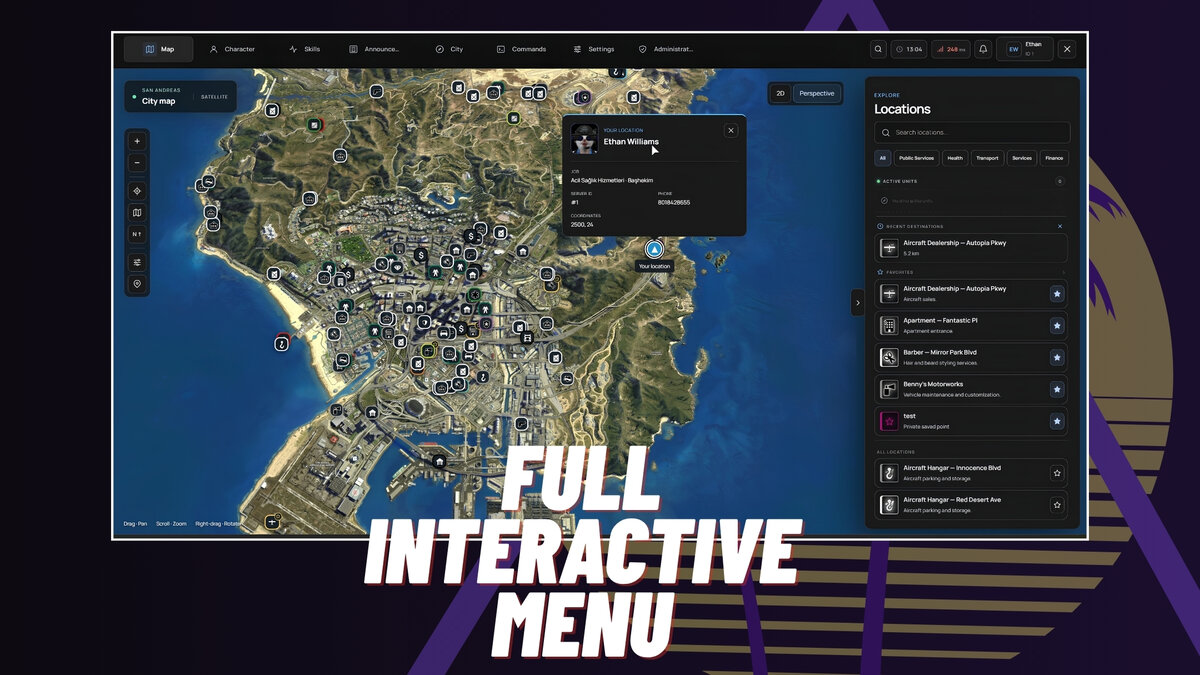This screenshot has height=675, width=1200.
Task: Filter locations by Transport
Action: point(987,158)
